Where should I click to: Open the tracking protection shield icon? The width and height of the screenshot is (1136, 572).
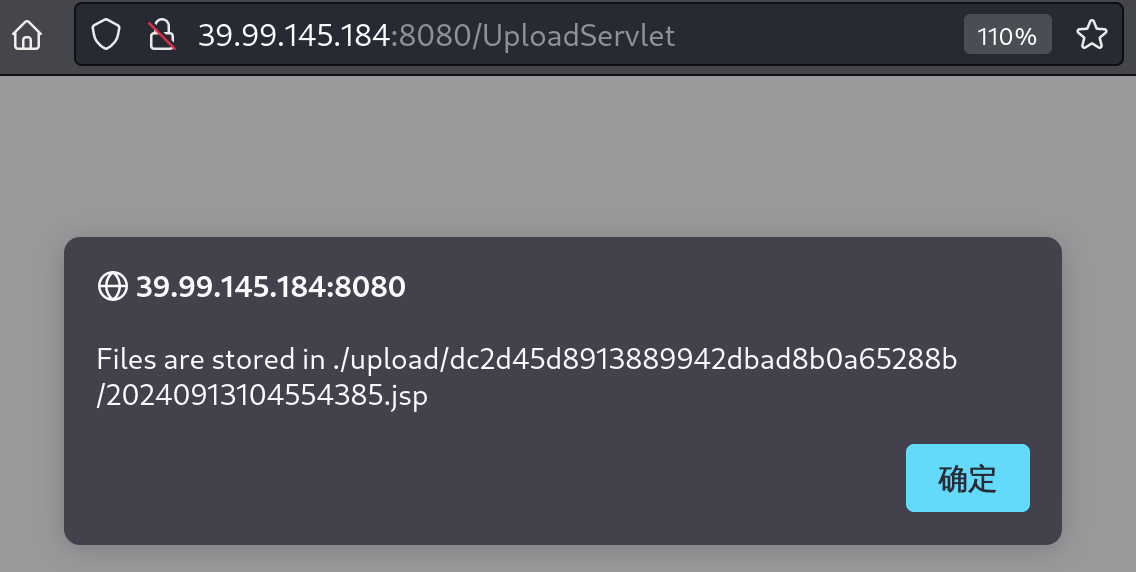pyautogui.click(x=106, y=37)
